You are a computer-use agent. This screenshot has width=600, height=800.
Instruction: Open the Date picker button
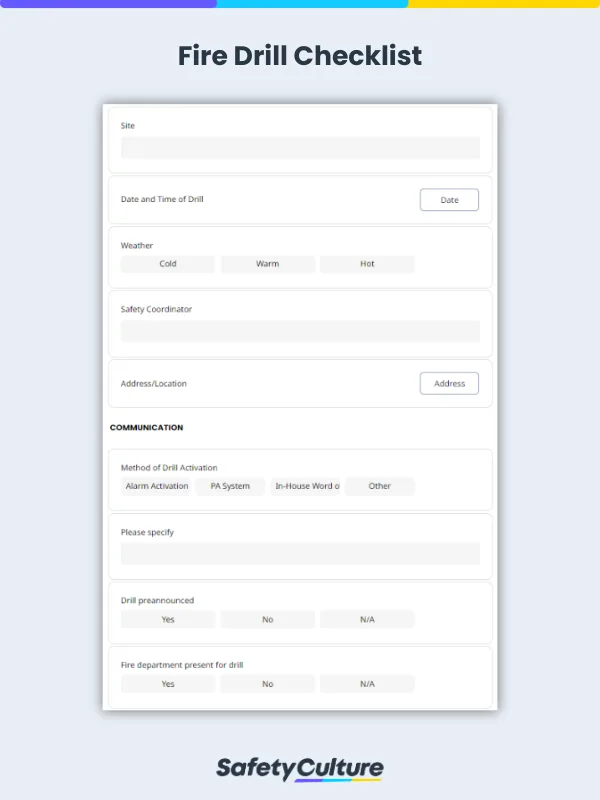(449, 200)
